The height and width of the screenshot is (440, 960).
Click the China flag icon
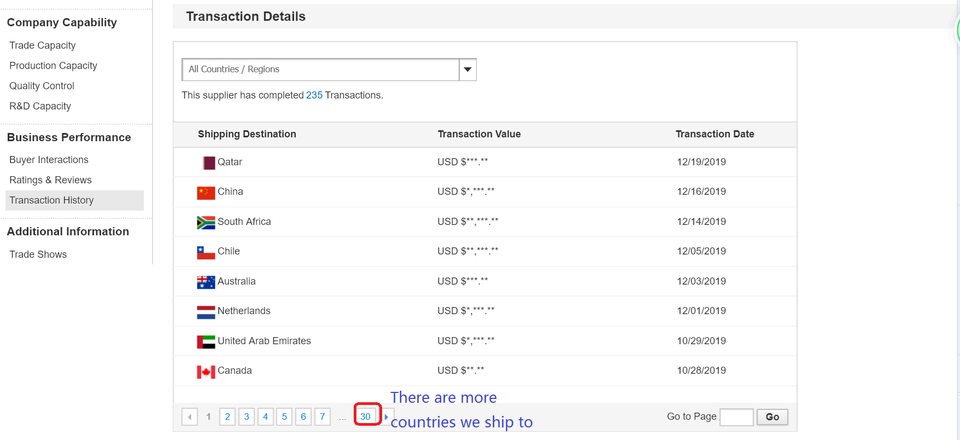(x=206, y=192)
